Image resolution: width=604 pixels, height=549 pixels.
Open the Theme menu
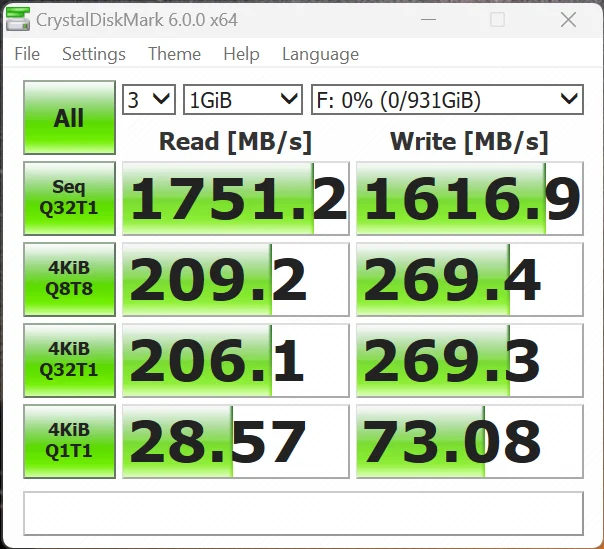point(174,54)
